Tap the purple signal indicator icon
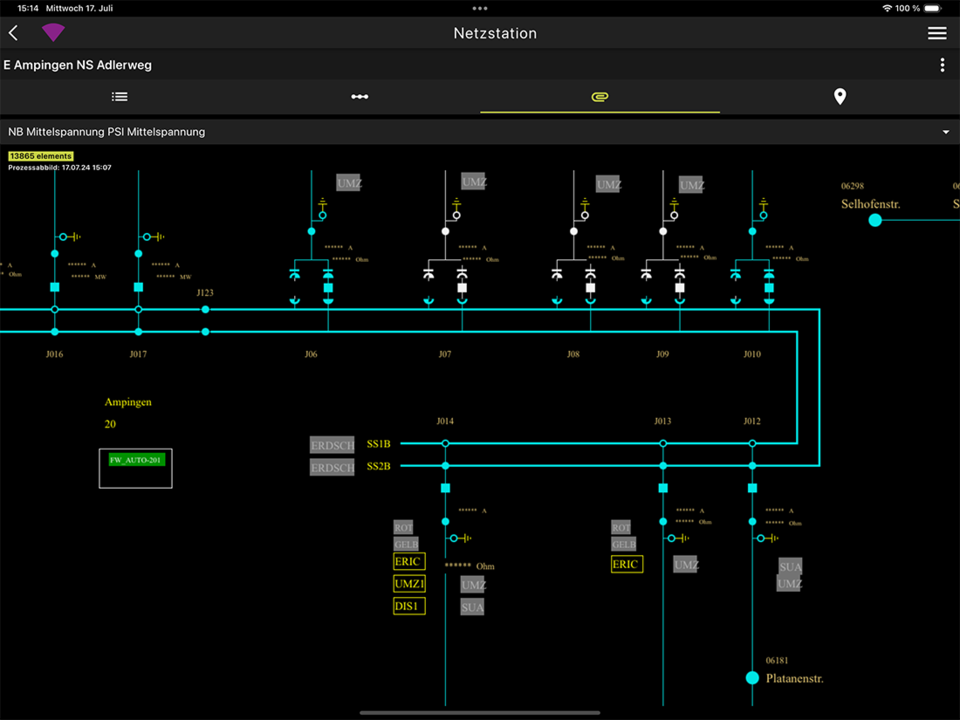The width and height of the screenshot is (960, 720). pos(53,32)
